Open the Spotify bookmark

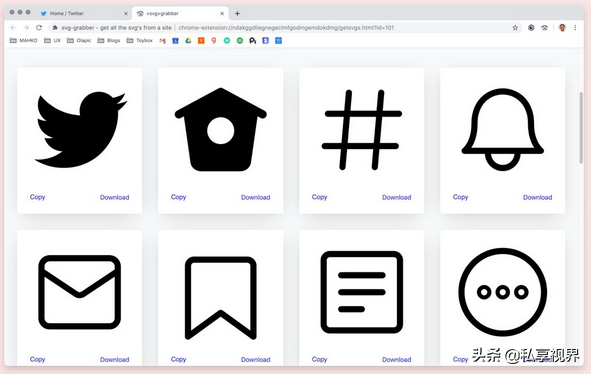pos(240,40)
